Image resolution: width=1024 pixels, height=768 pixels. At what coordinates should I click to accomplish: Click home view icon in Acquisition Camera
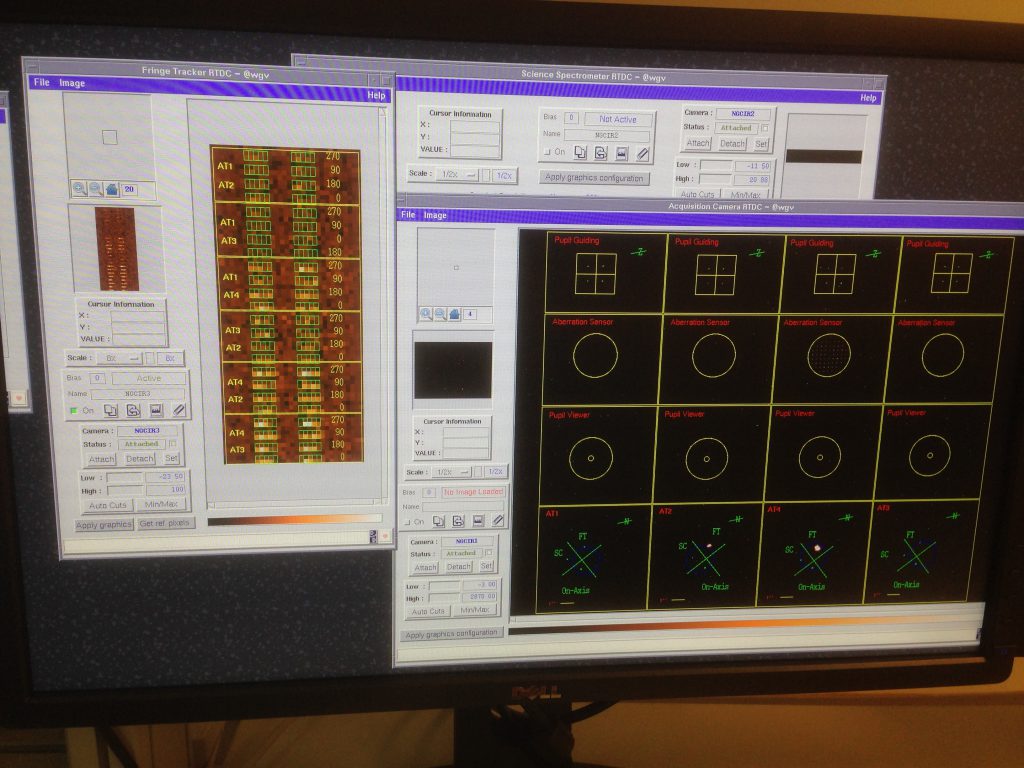(455, 314)
